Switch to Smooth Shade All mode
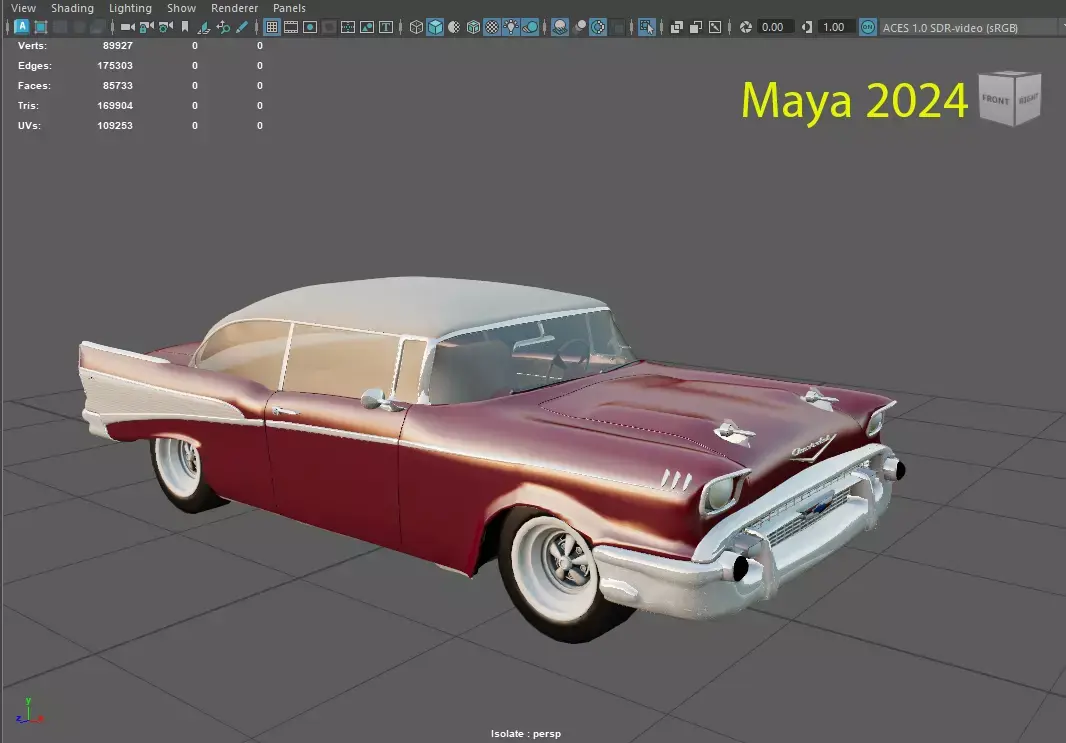 (435, 27)
